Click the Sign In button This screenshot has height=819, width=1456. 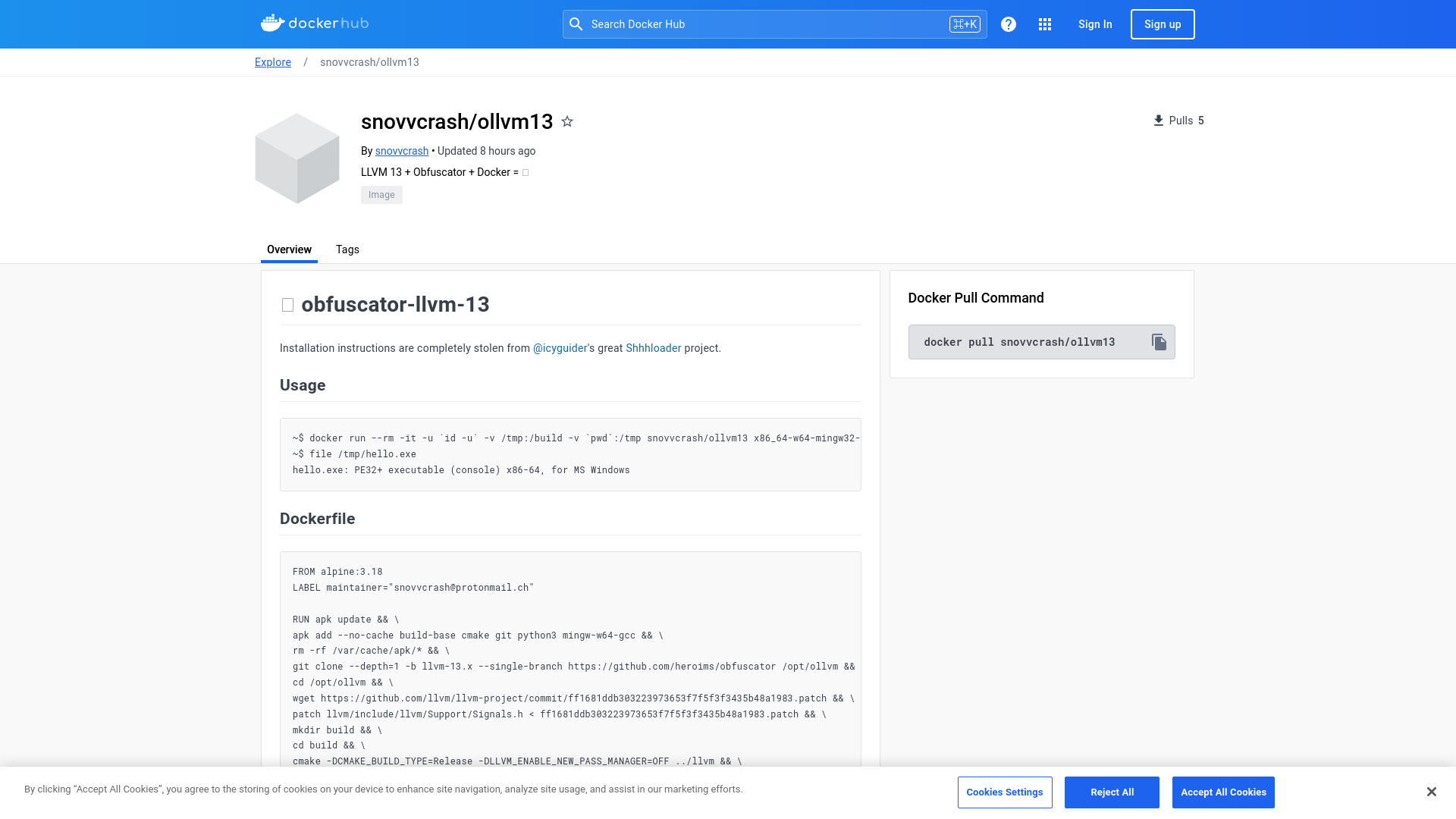tap(1094, 24)
